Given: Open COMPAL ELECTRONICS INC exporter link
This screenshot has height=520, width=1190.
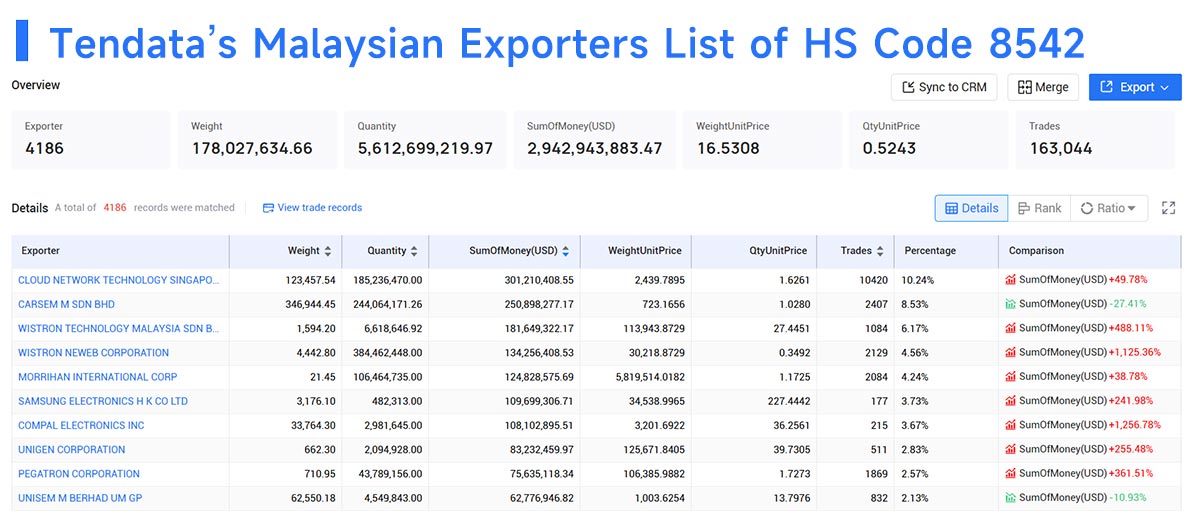Looking at the screenshot, I should click(x=81, y=425).
